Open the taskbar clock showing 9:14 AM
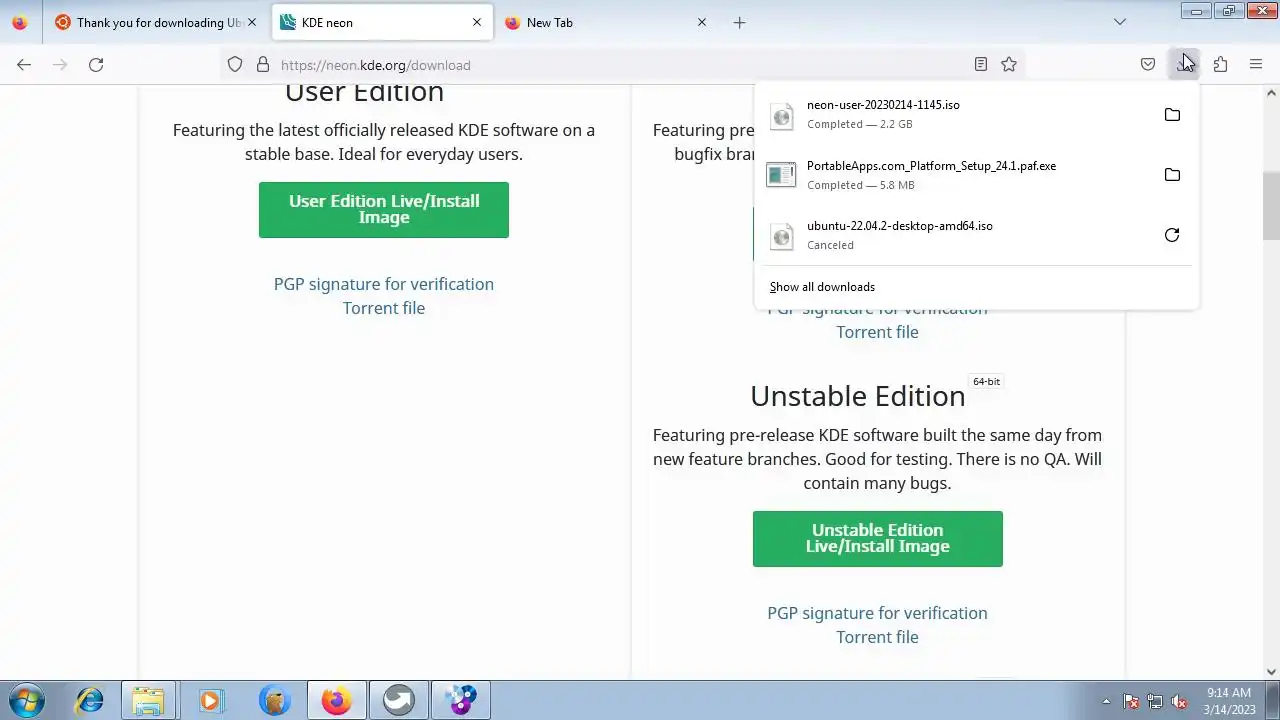1280x720 pixels. [x=1229, y=701]
